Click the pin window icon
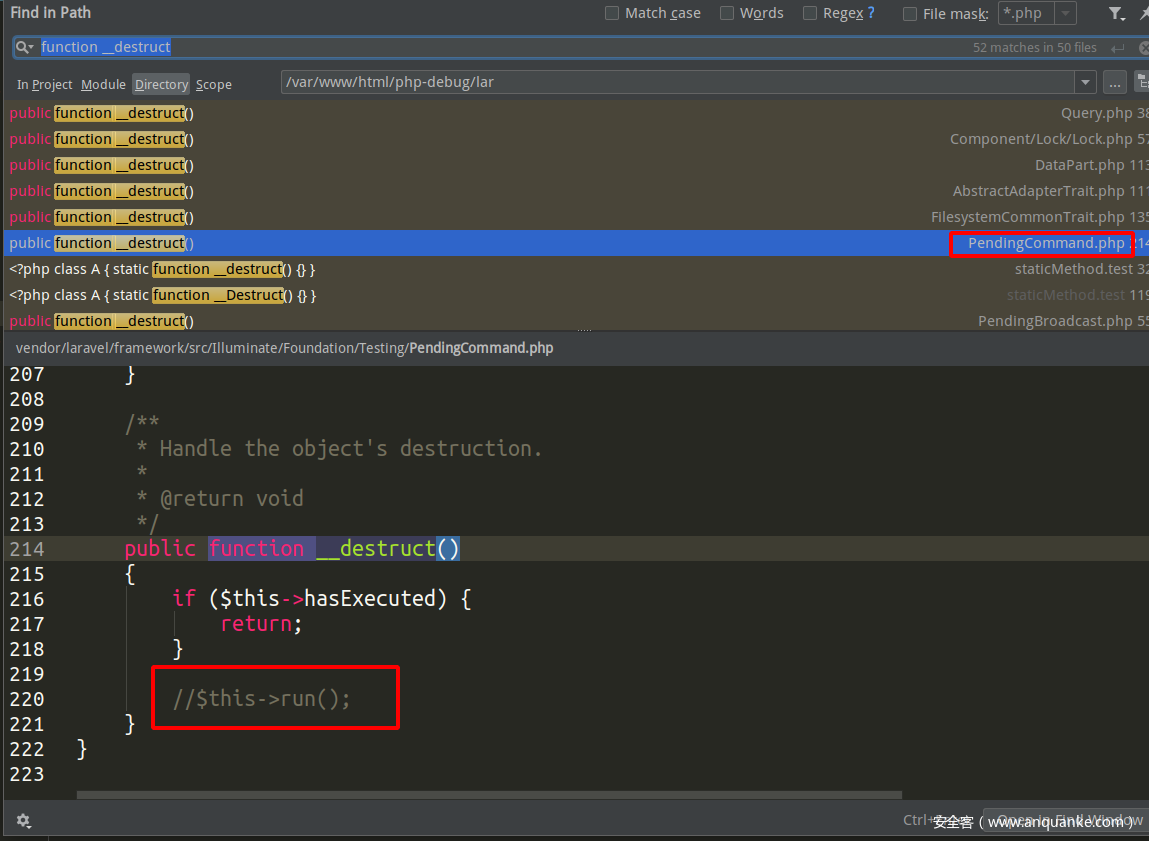The image size is (1149, 841). 1143,14
